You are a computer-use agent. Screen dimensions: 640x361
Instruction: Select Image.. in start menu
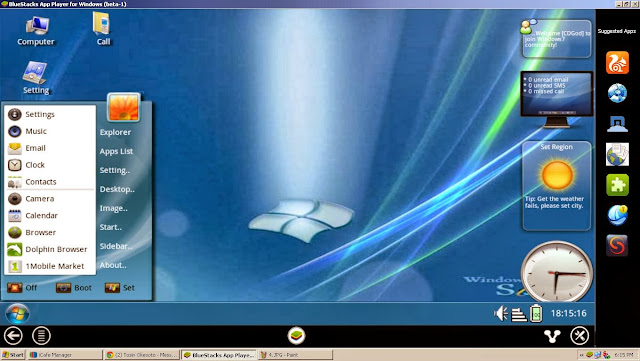(x=113, y=208)
